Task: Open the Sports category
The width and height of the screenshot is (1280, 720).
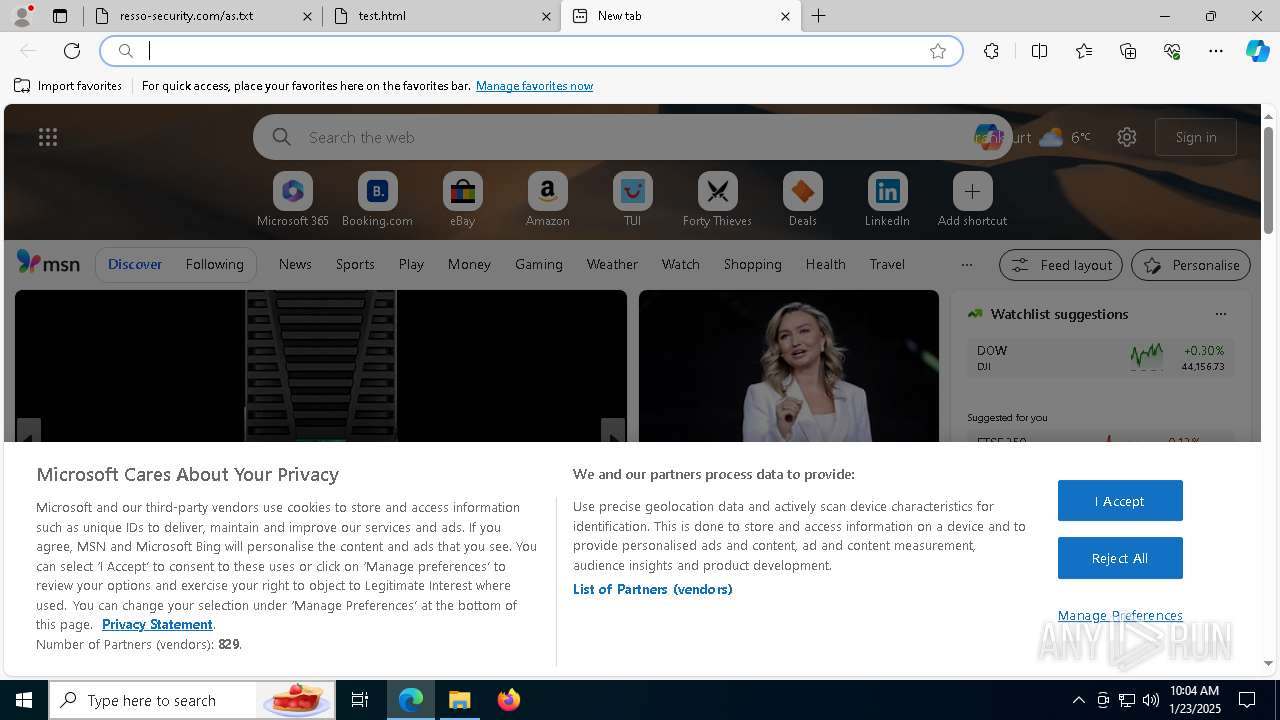Action: [x=355, y=264]
